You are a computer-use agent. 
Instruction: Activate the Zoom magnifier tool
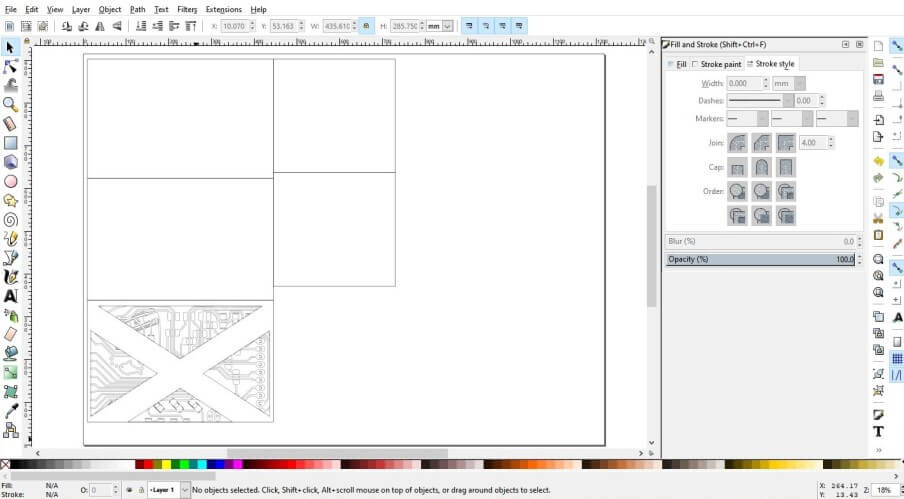tap(11, 104)
